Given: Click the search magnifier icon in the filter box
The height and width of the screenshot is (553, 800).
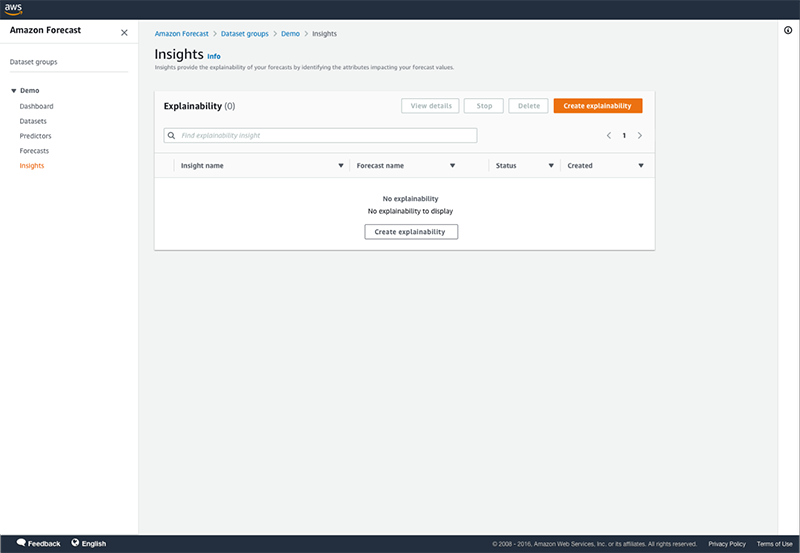Looking at the screenshot, I should click(171, 136).
